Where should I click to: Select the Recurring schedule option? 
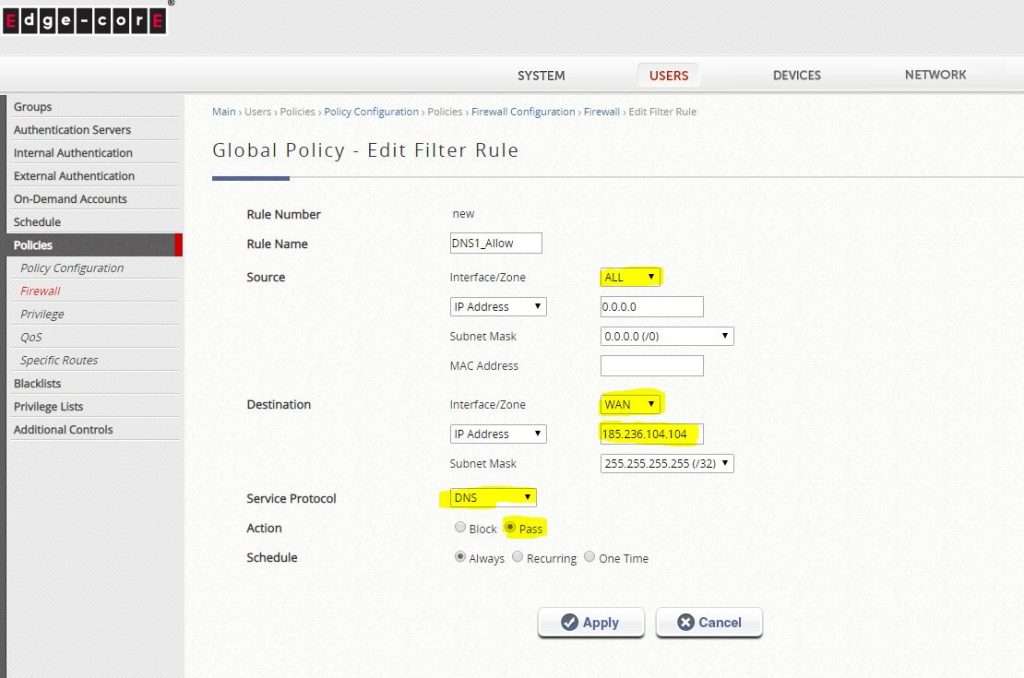(518, 557)
